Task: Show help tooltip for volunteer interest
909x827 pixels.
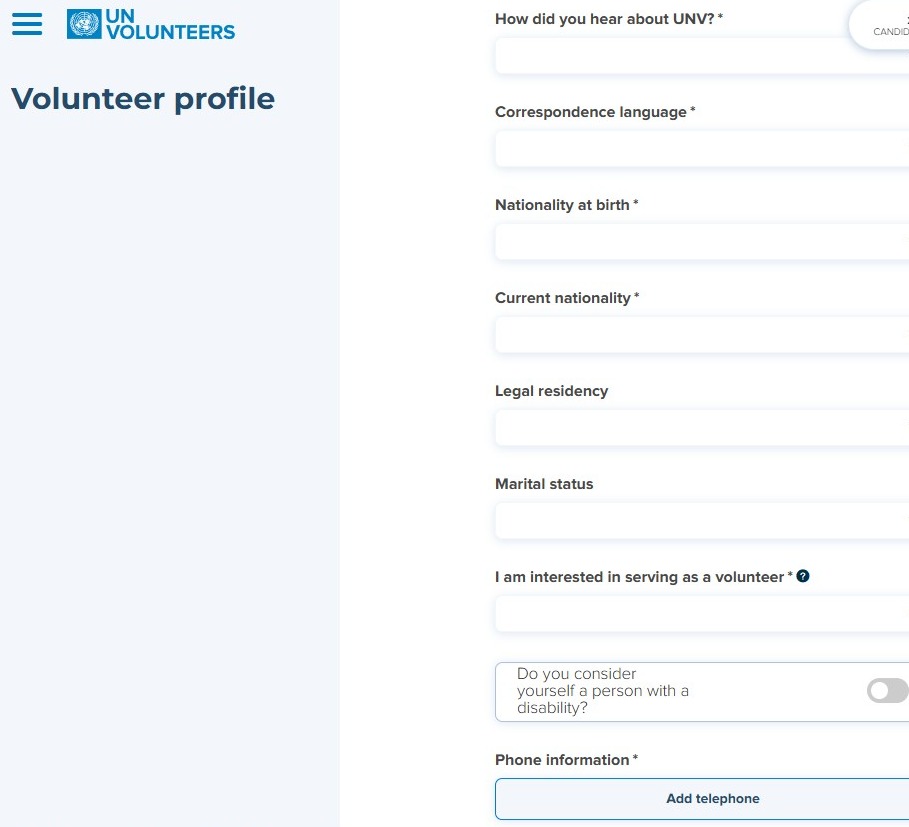Action: [x=802, y=576]
